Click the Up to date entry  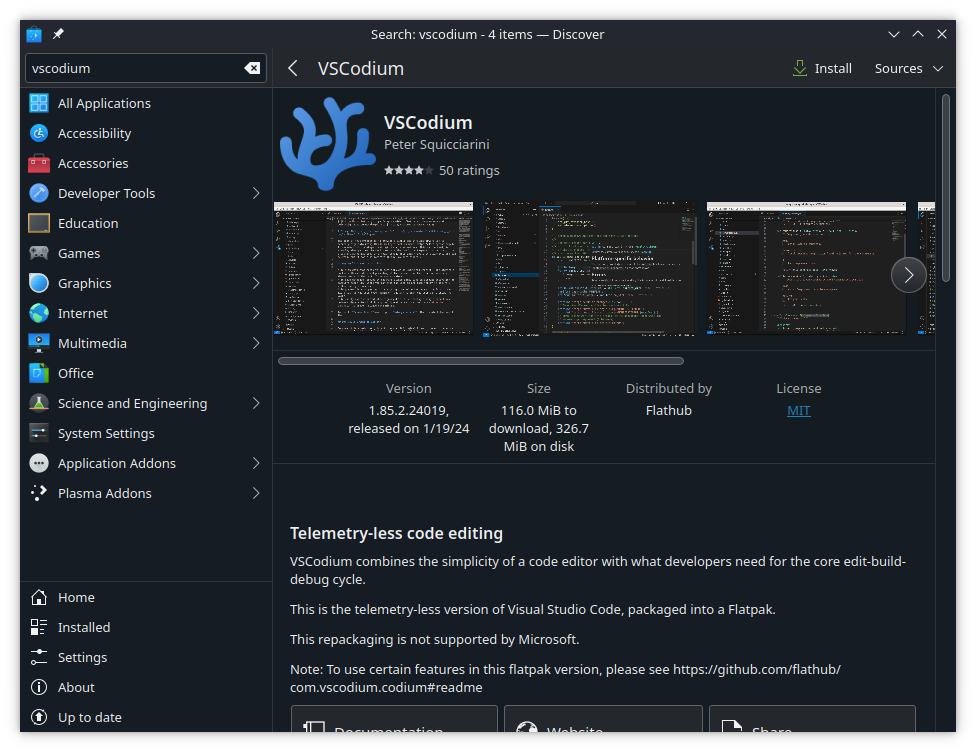(x=146, y=717)
